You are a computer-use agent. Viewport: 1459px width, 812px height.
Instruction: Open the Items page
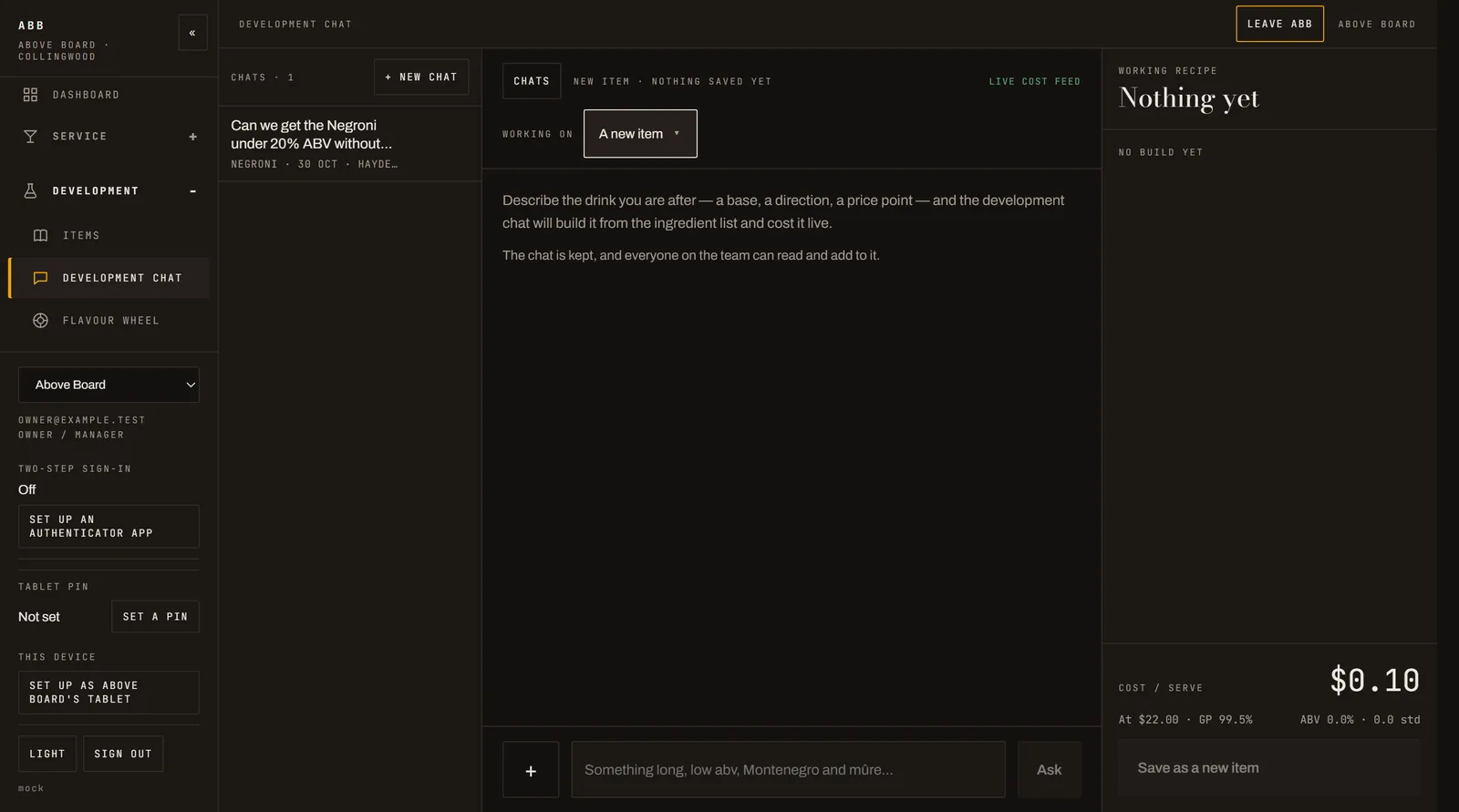point(109,235)
